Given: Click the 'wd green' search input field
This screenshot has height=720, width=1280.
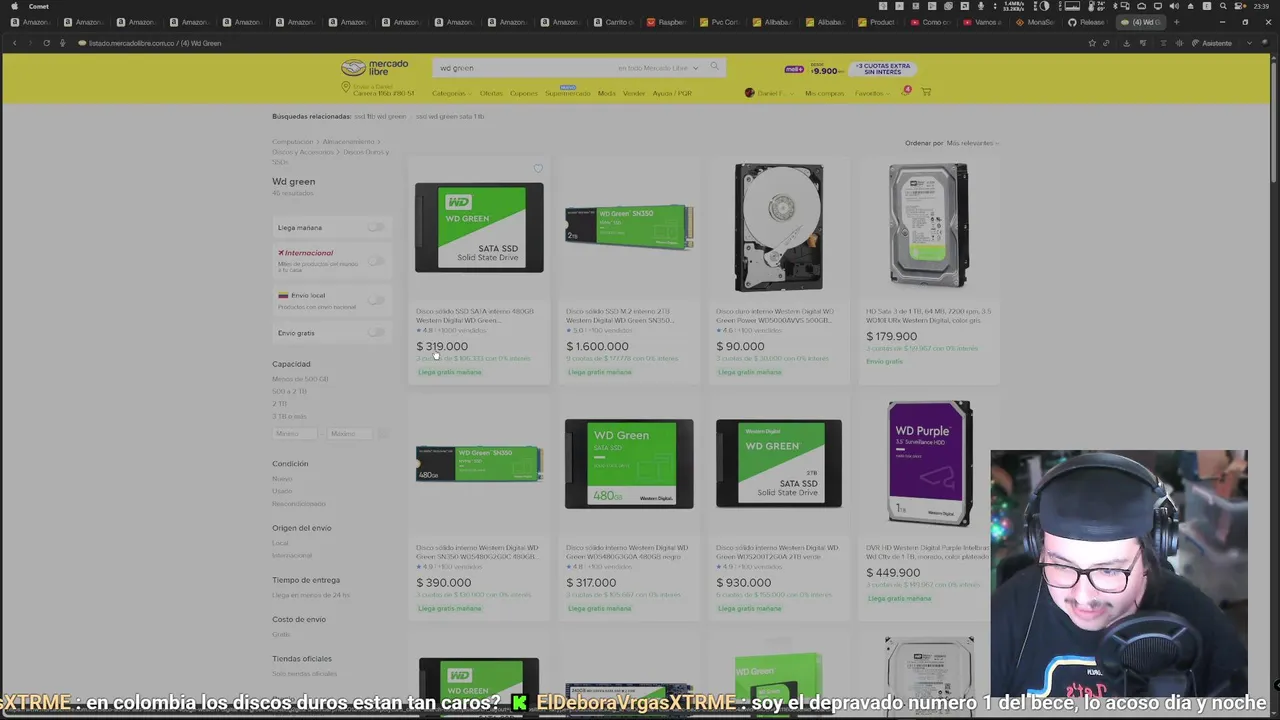Looking at the screenshot, I should click(525, 68).
